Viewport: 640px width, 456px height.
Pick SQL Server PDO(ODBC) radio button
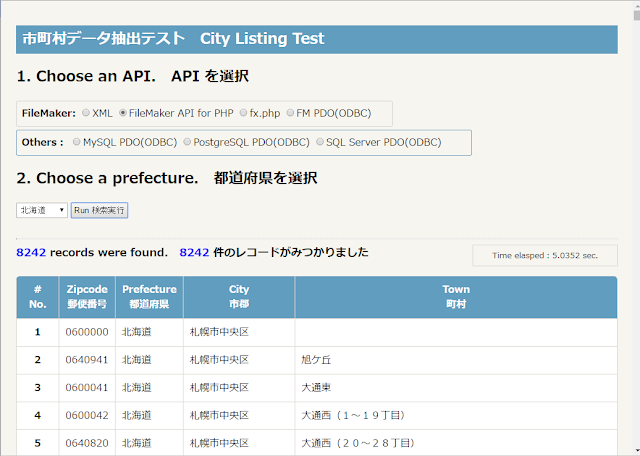pyautogui.click(x=320, y=142)
